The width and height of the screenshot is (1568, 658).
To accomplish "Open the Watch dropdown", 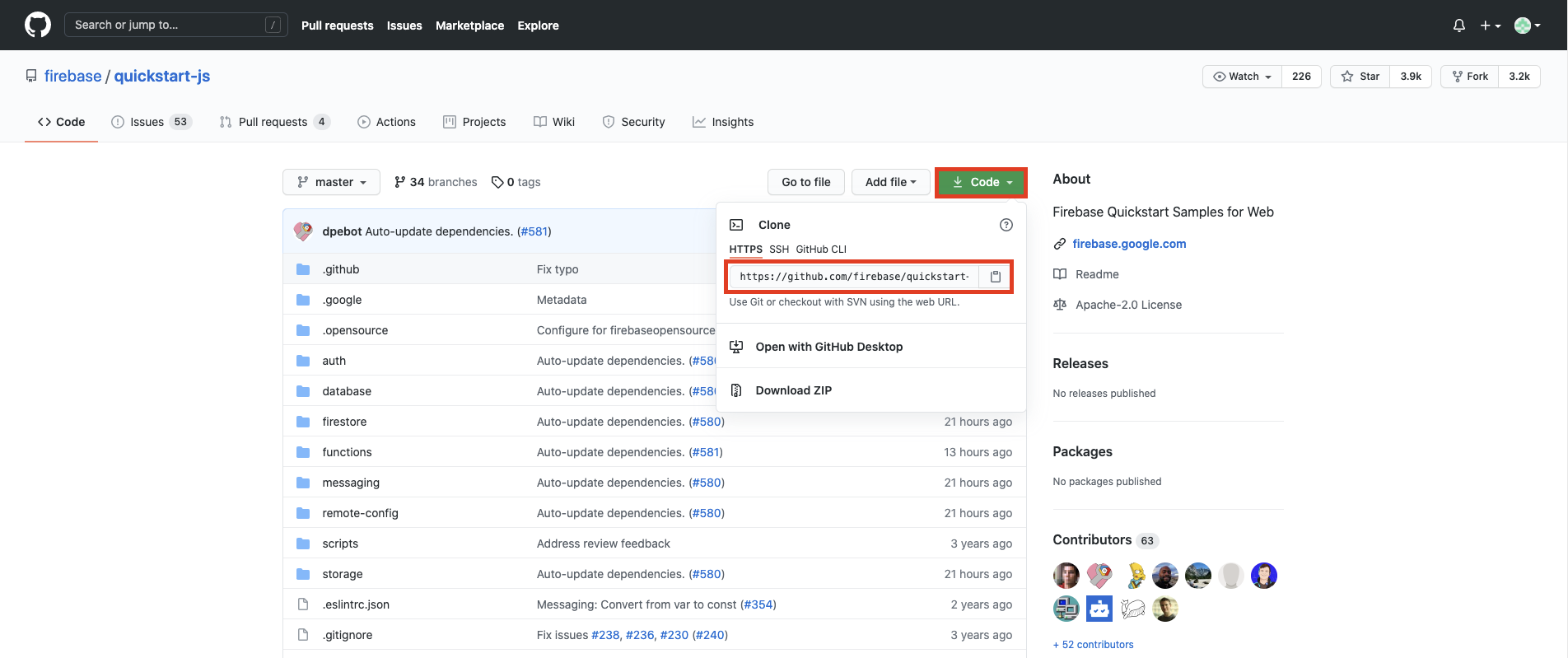I will pos(1243,77).
